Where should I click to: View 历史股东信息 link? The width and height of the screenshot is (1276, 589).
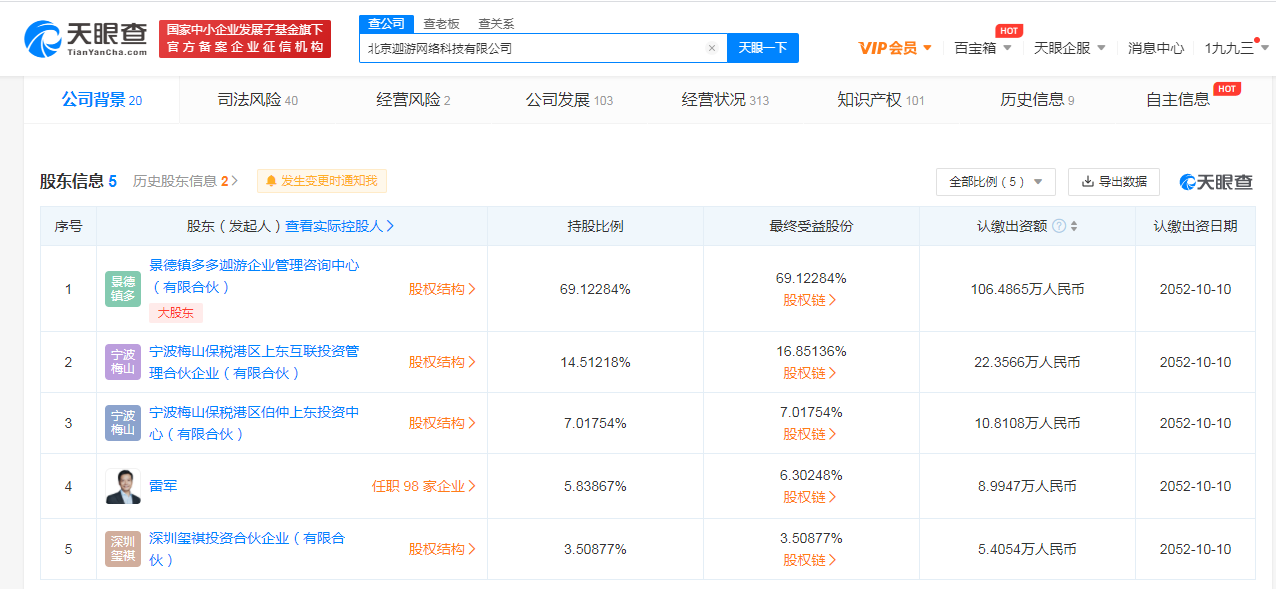tap(185, 181)
